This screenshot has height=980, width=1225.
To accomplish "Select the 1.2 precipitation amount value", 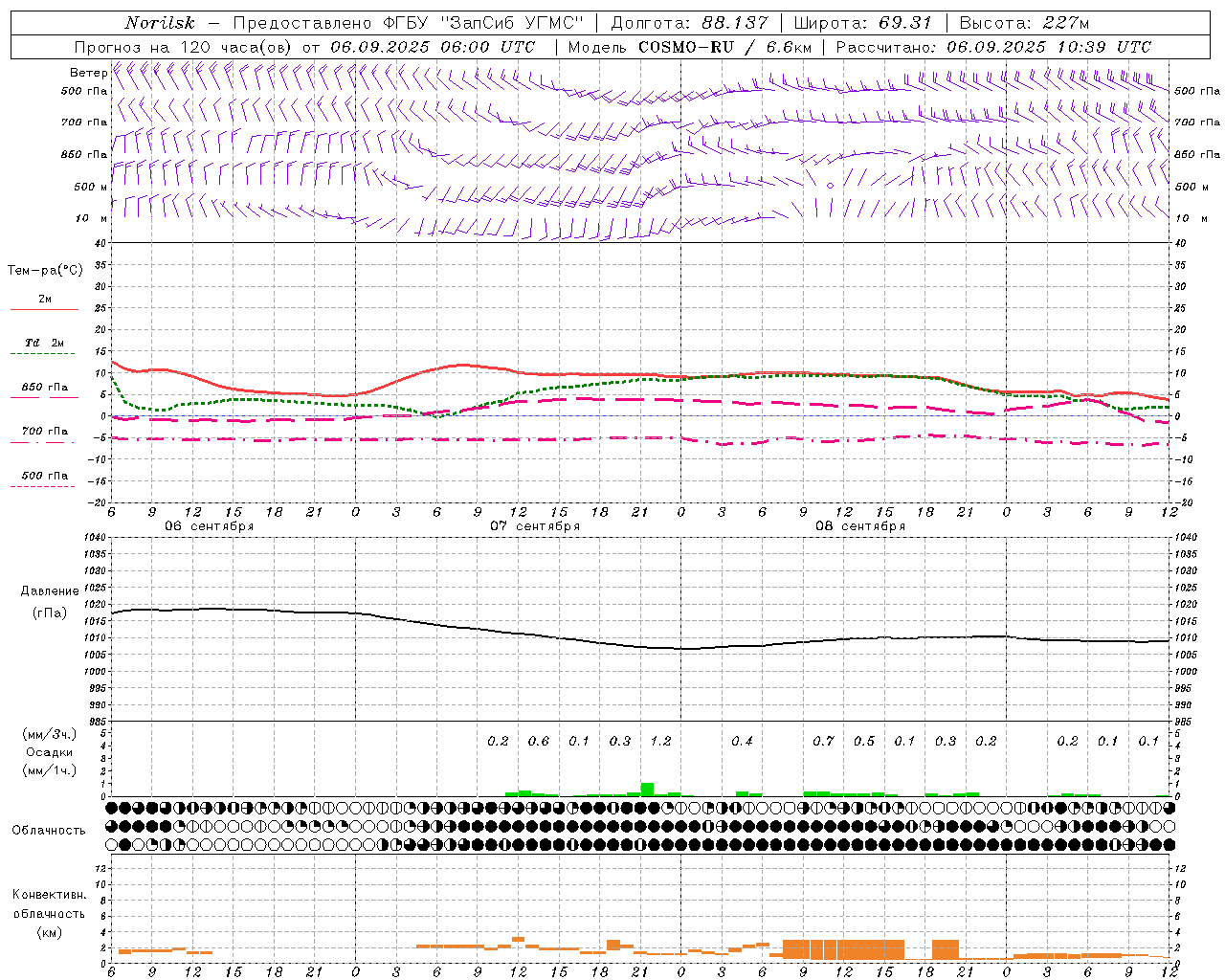I will [661, 741].
